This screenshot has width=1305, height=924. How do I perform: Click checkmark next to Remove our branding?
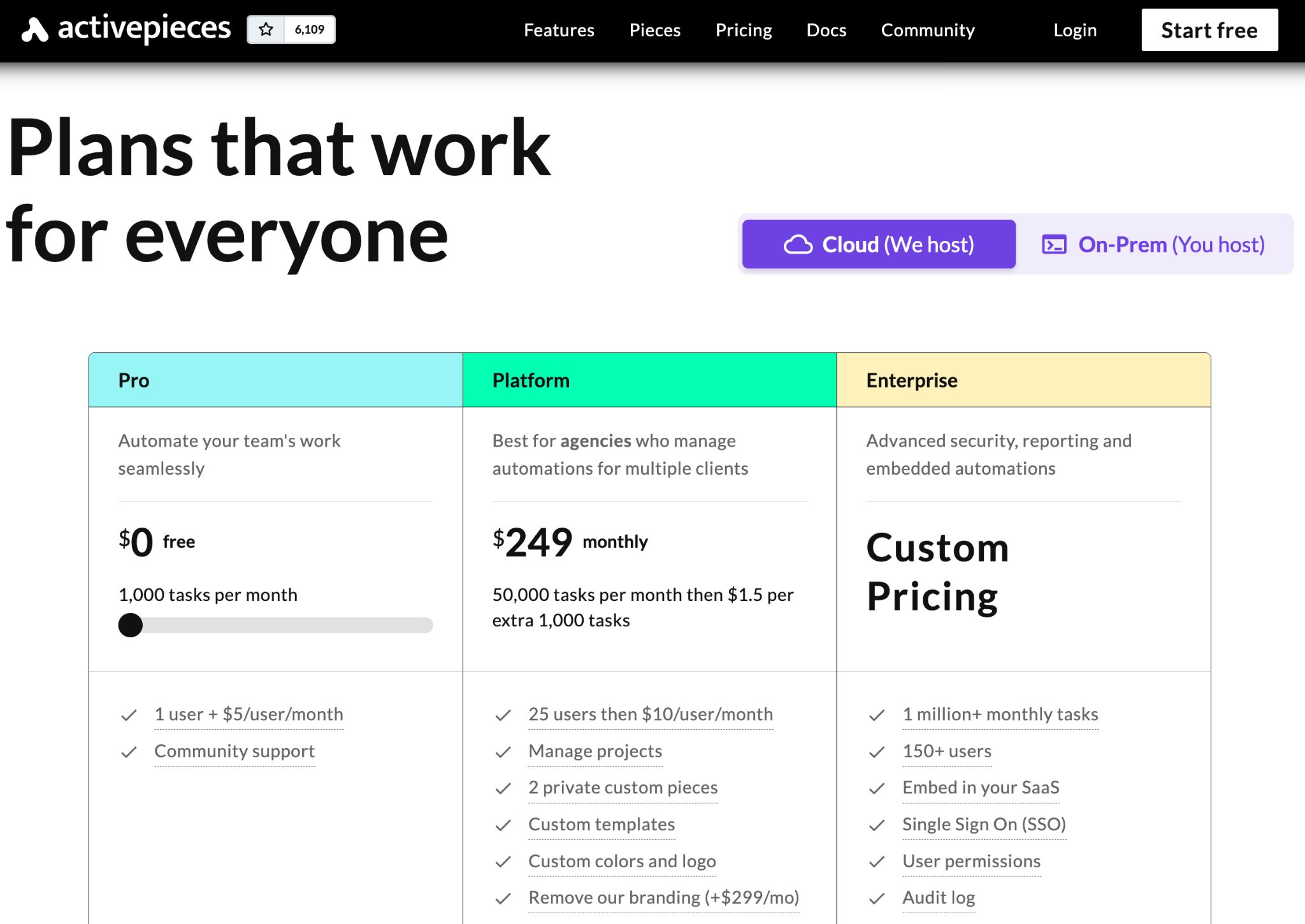coord(503,899)
